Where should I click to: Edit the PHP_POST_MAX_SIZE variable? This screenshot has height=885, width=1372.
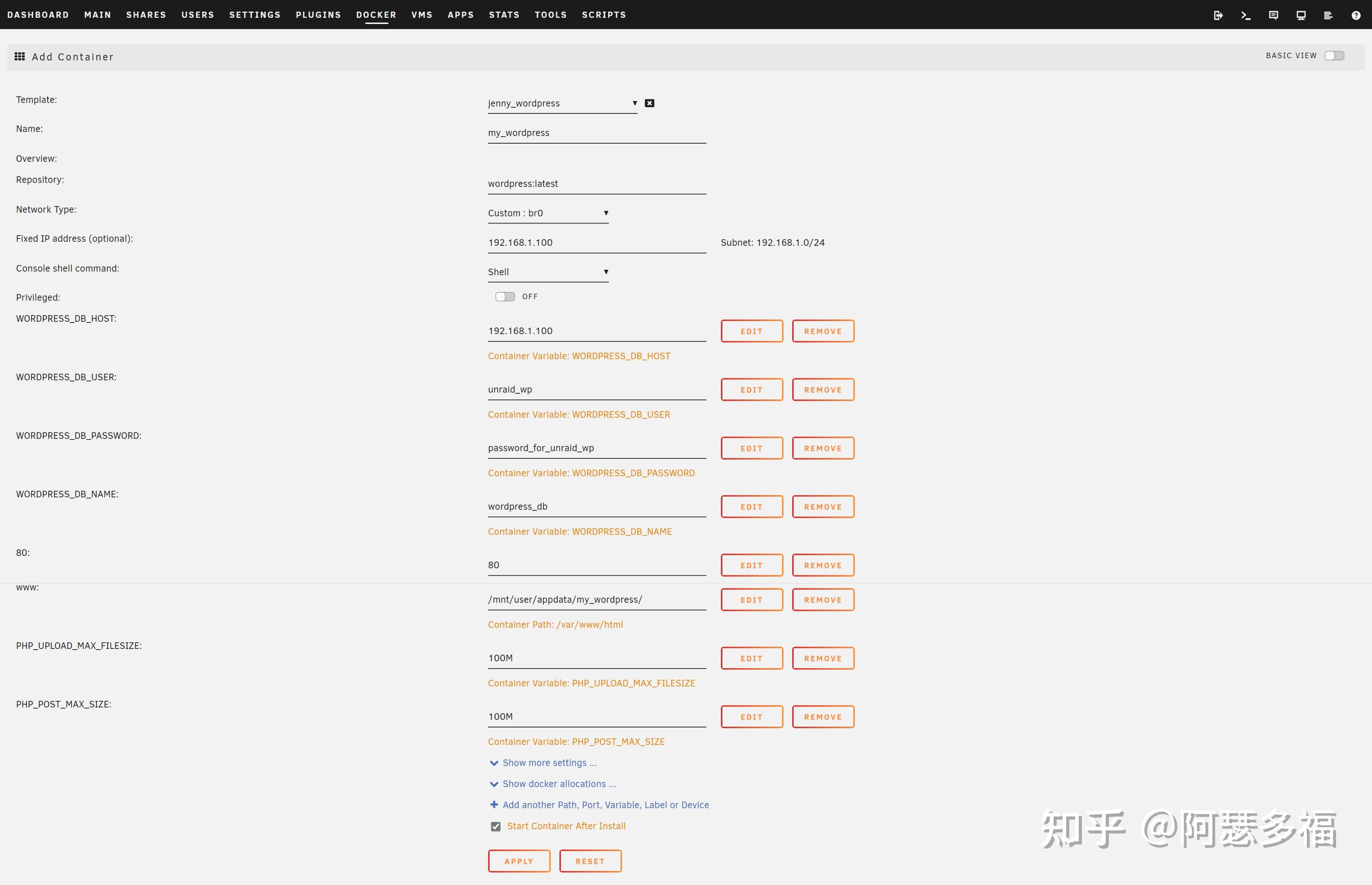pyautogui.click(x=751, y=717)
